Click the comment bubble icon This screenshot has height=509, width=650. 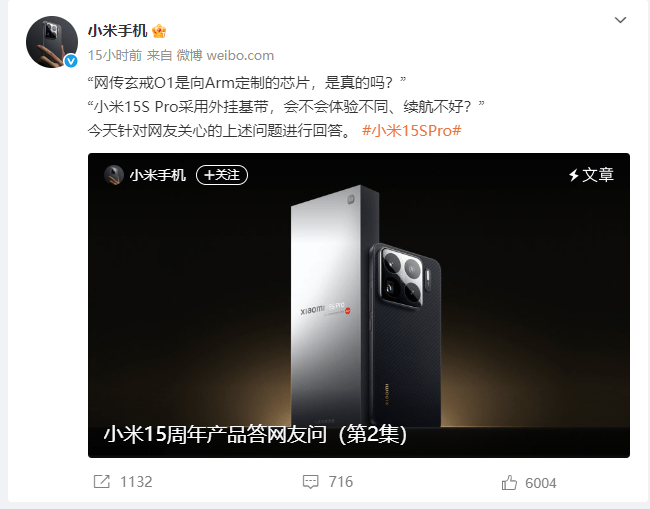(x=310, y=482)
